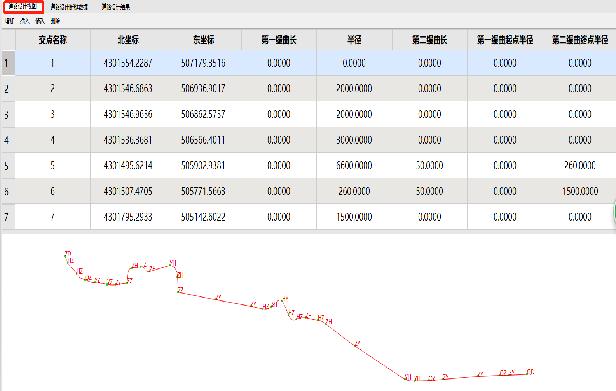
Task: Click the 半径 cell 2000.0000 in row 2
Action: 354,88
